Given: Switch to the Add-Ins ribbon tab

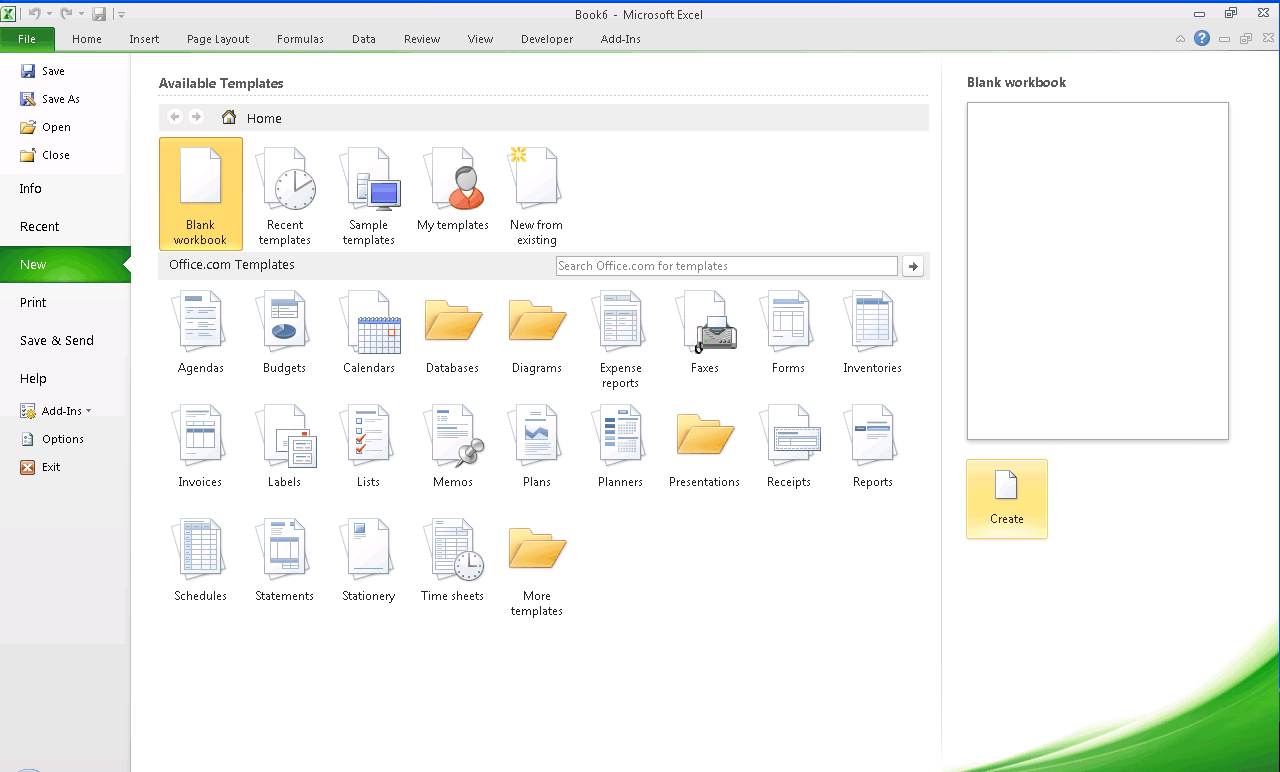Looking at the screenshot, I should coord(621,39).
